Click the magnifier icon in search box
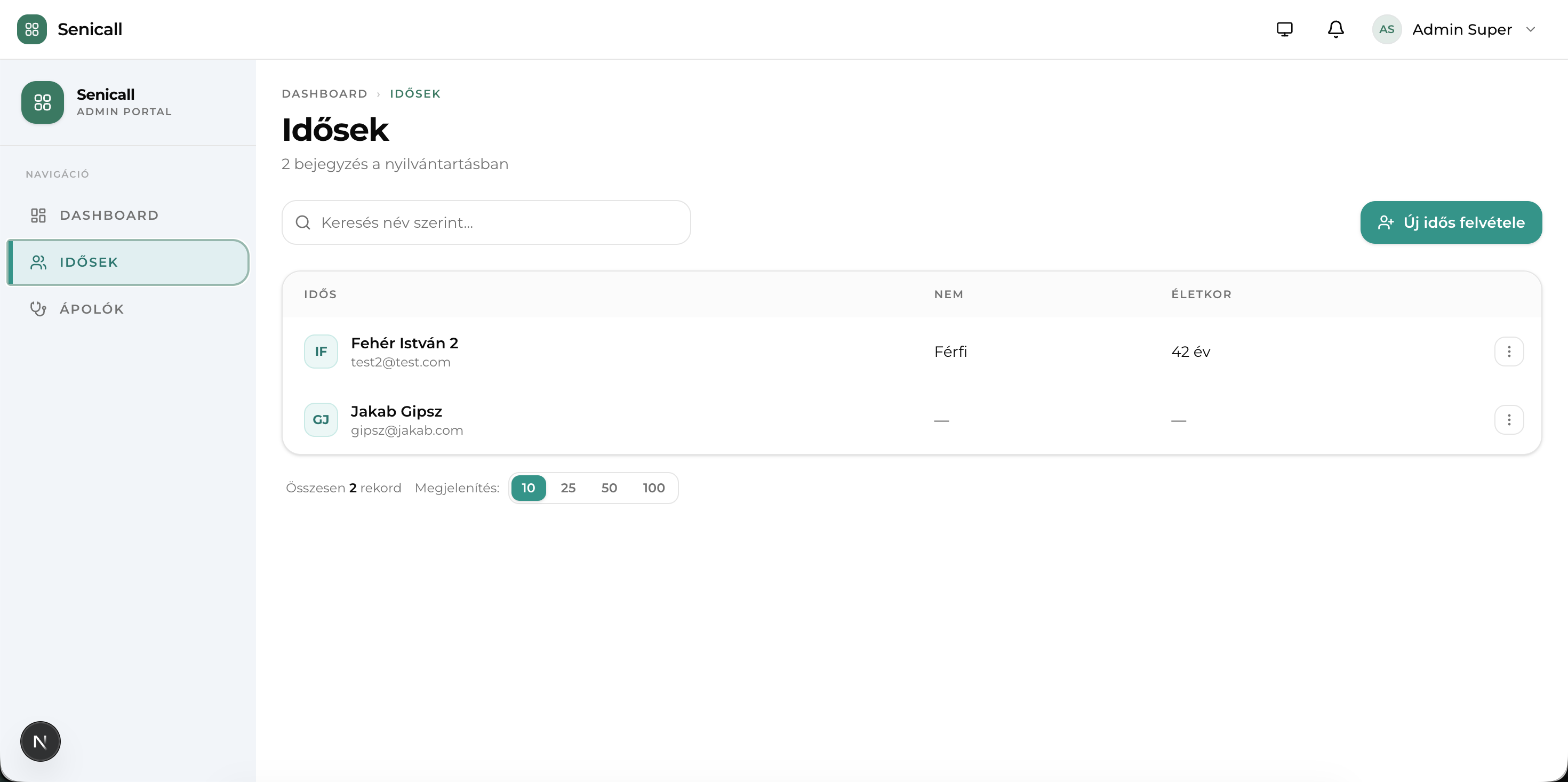 tap(302, 222)
